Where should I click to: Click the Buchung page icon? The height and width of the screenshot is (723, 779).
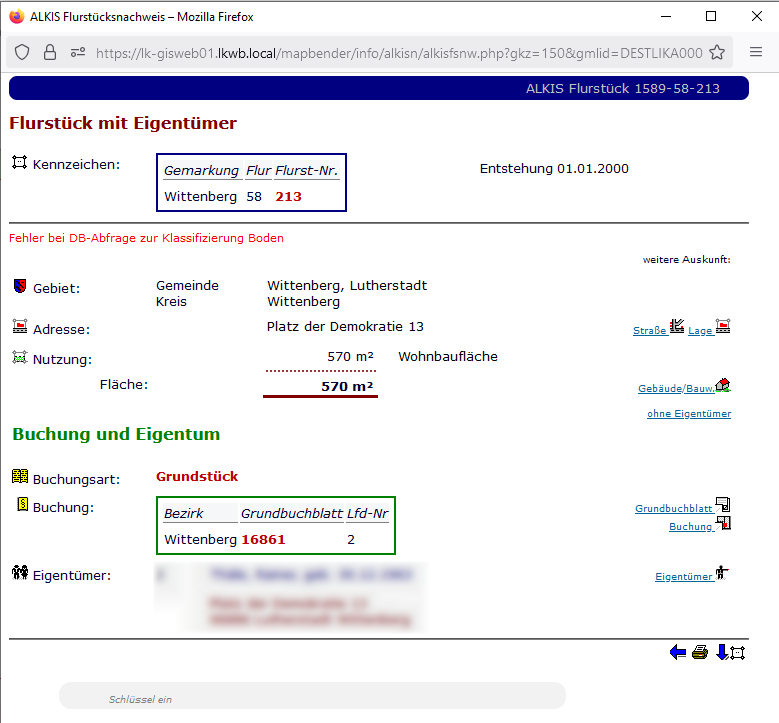click(723, 523)
